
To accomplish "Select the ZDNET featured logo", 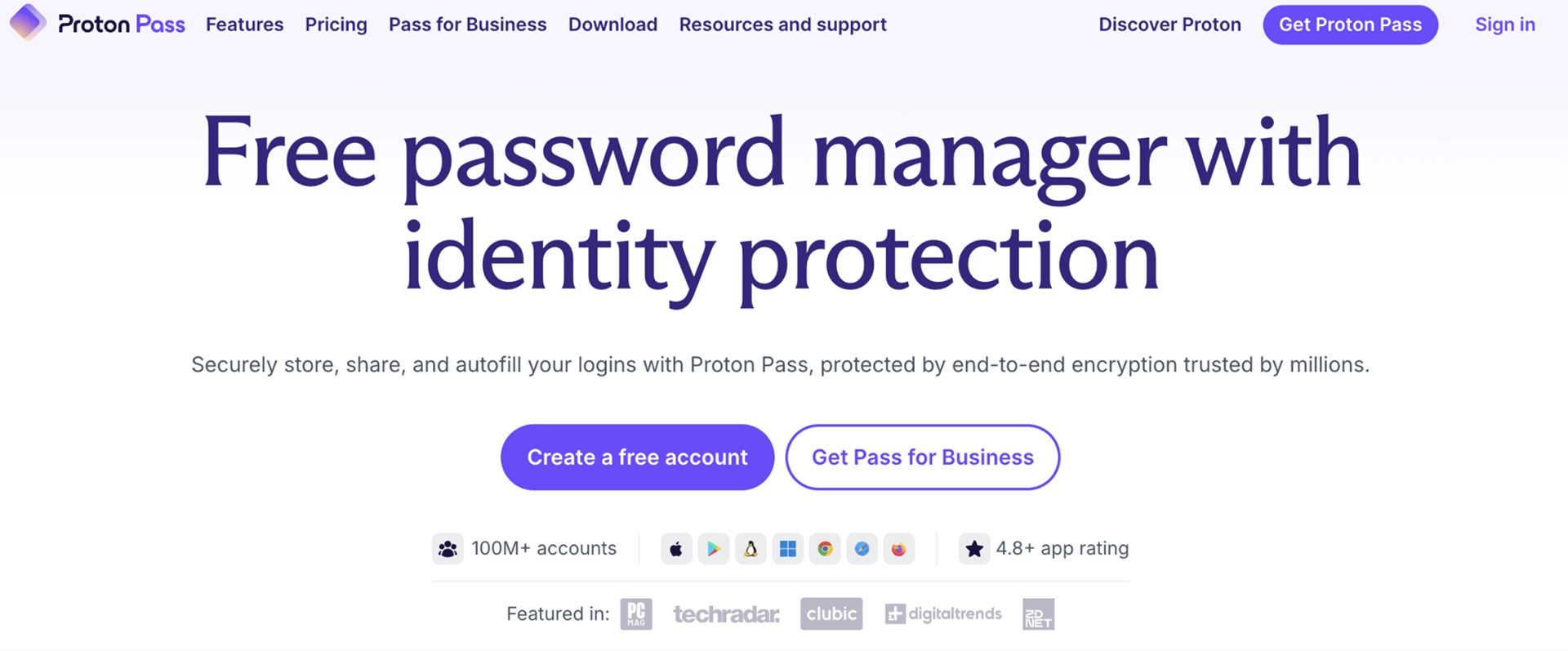I will (x=1037, y=613).
